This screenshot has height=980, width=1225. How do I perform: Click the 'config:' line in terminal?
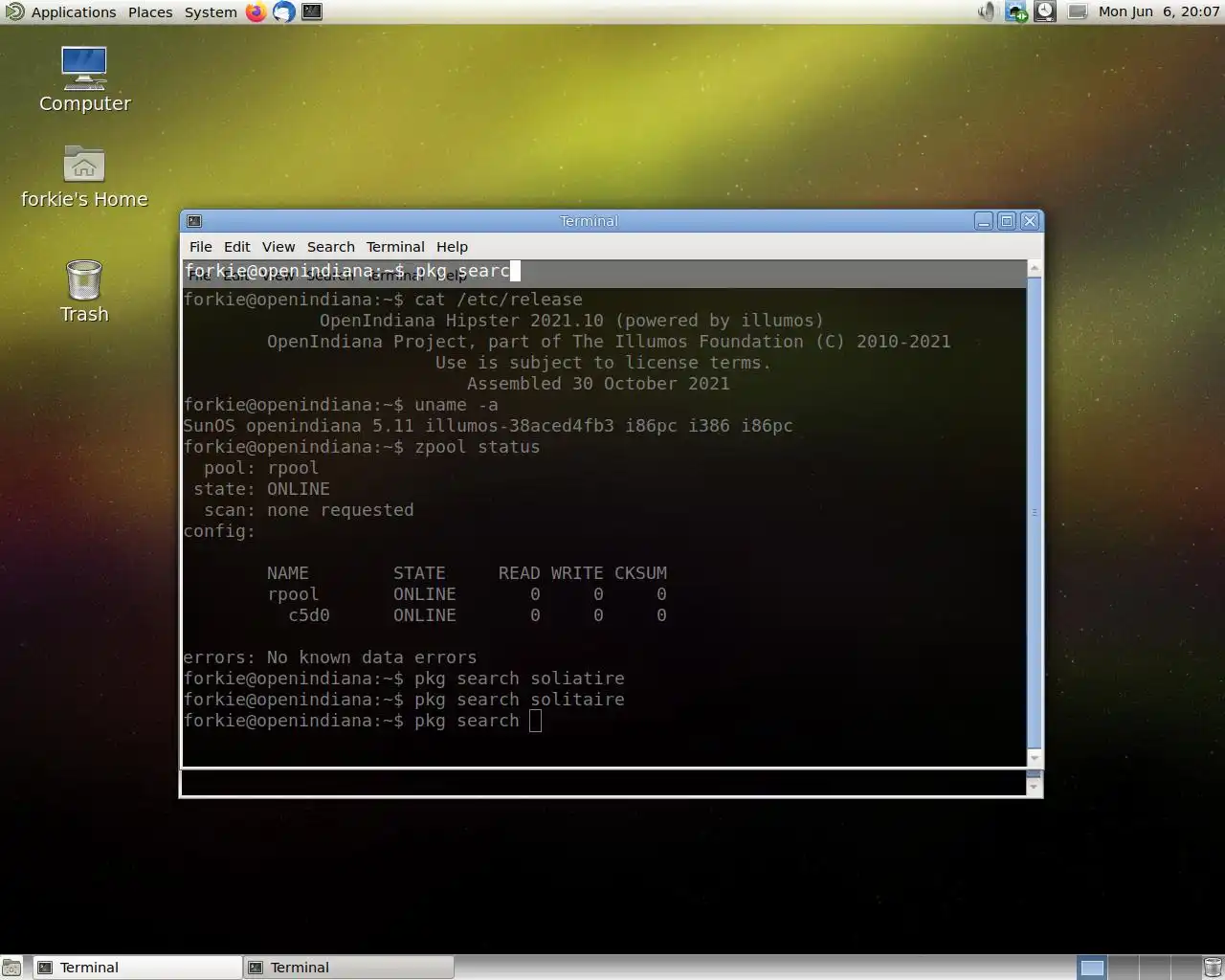219,531
